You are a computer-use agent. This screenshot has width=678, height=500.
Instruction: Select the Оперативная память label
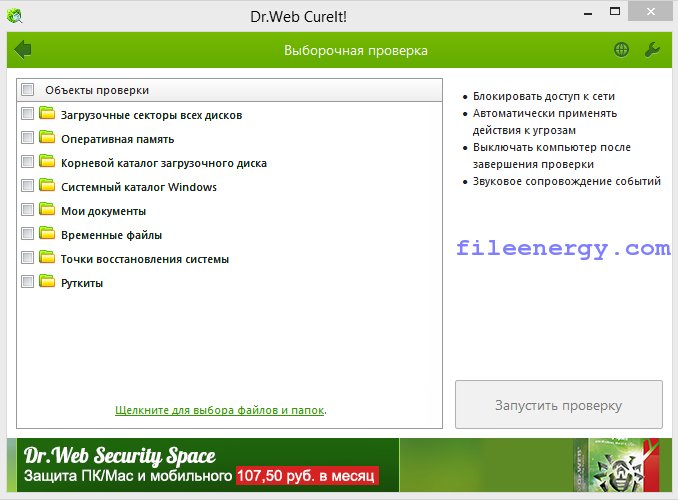click(x=117, y=139)
